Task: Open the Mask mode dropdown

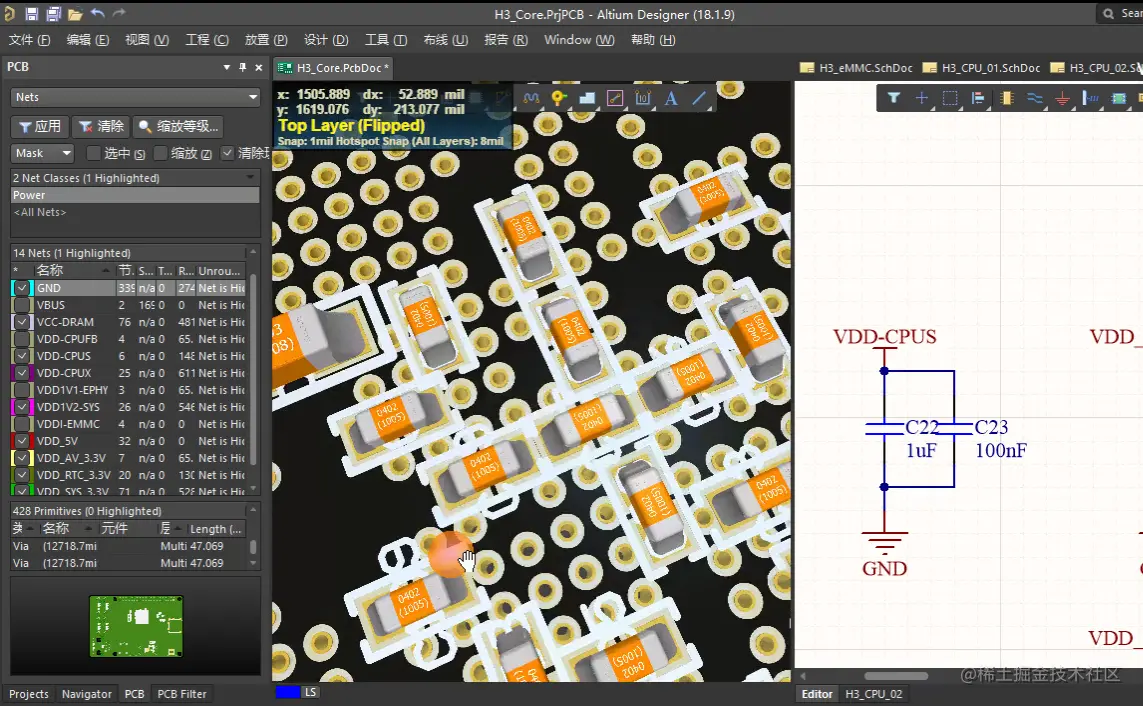Action: 43,153
